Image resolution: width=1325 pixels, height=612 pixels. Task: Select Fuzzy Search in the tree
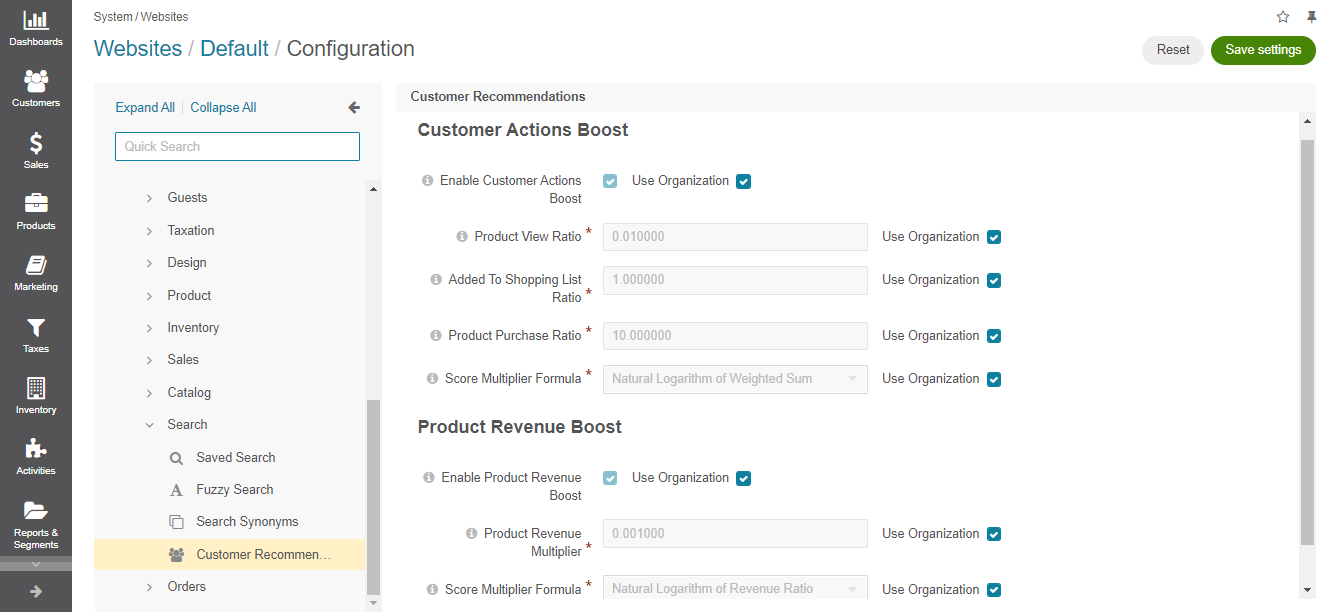click(x=235, y=490)
